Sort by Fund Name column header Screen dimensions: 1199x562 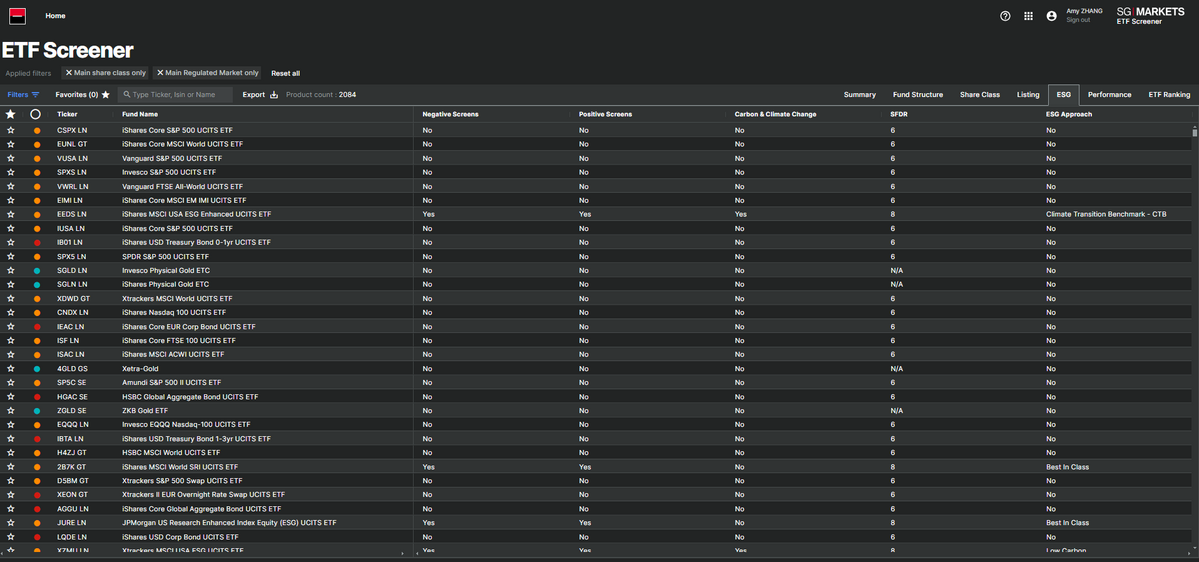point(140,115)
